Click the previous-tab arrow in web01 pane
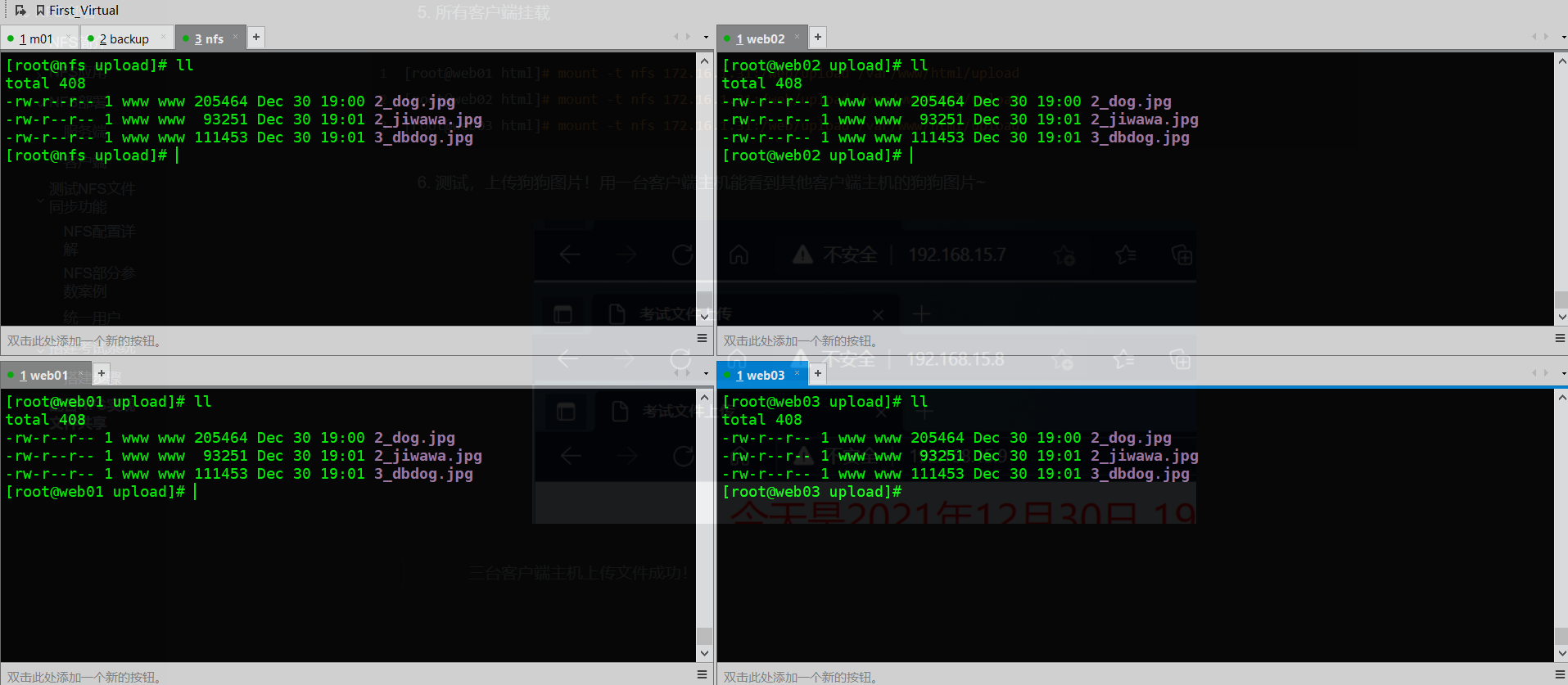The width and height of the screenshot is (1568, 685). point(676,373)
